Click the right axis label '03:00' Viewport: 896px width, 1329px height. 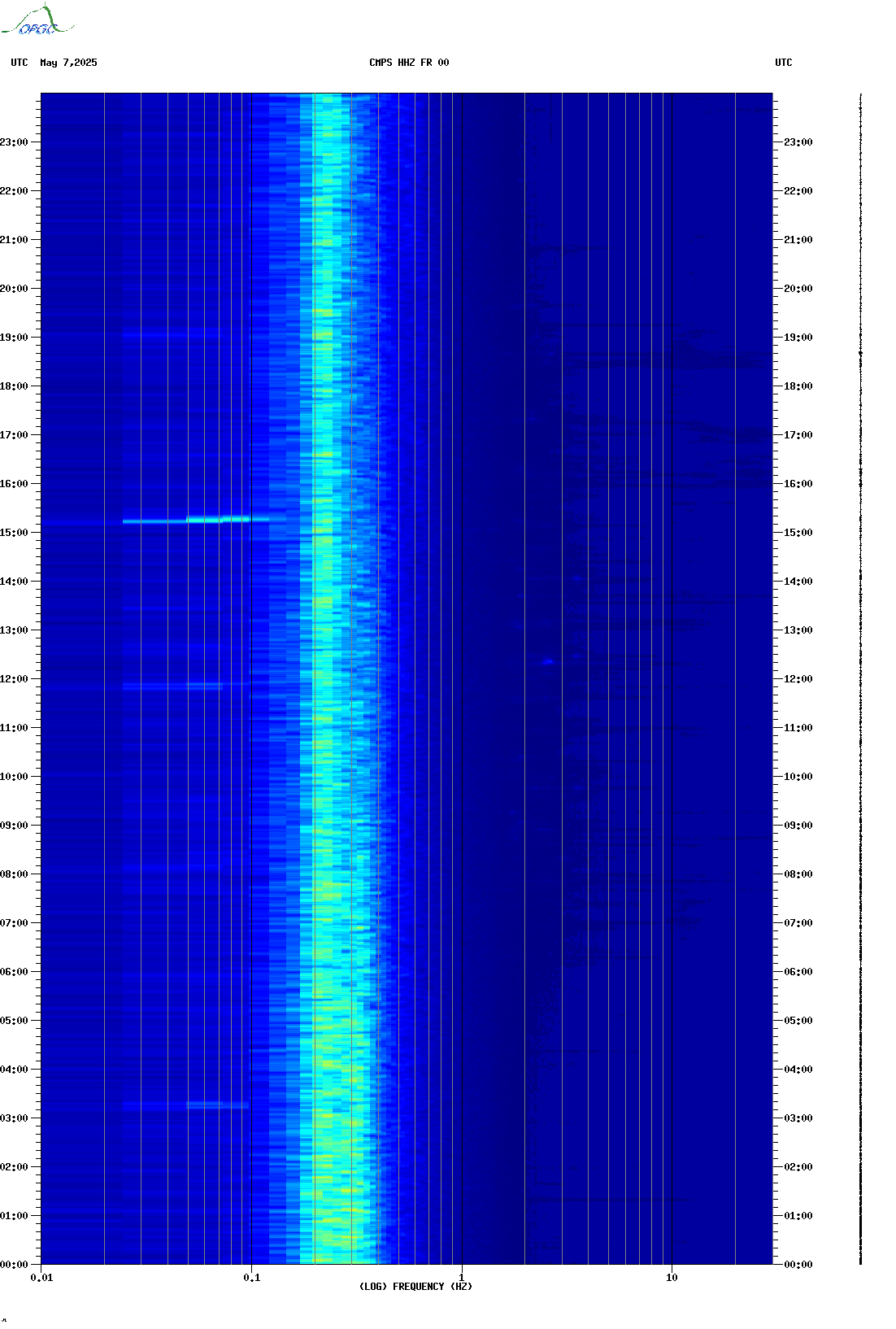pos(798,1118)
